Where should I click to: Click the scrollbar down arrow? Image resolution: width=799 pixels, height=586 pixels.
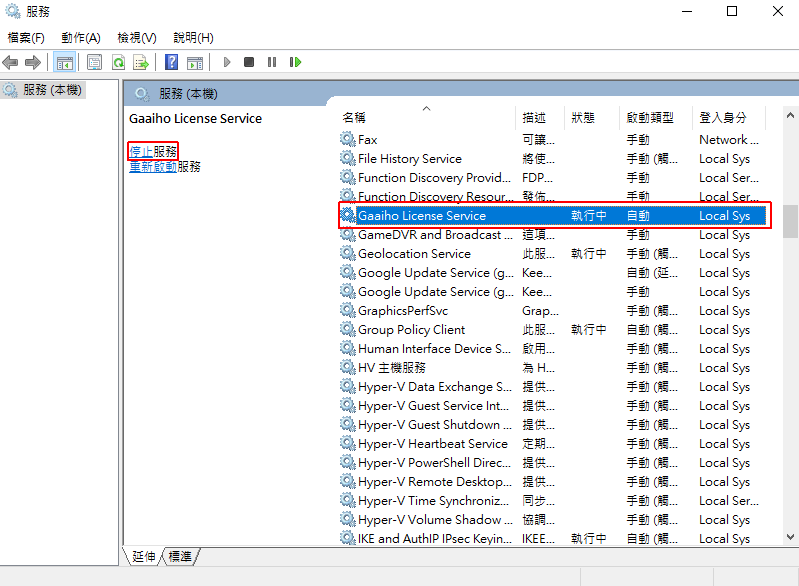pyautogui.click(x=790, y=537)
